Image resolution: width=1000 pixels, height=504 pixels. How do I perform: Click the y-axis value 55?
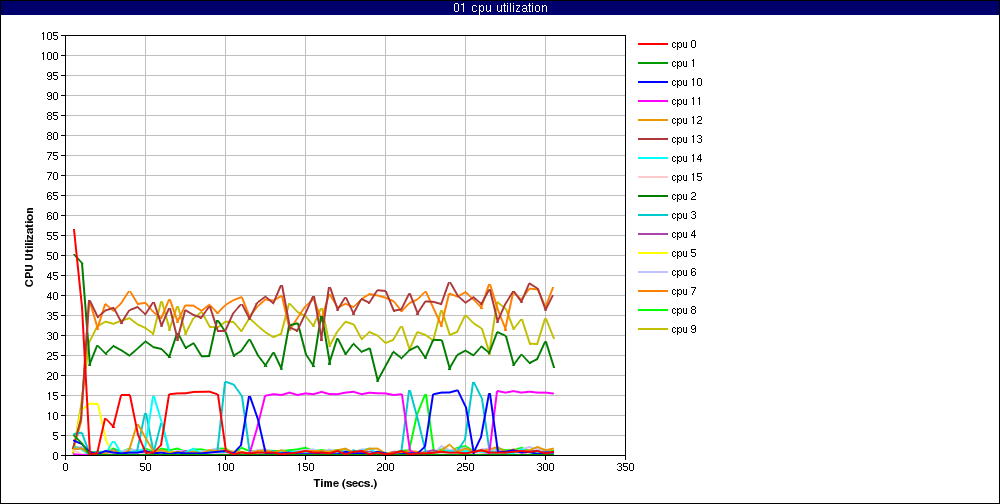tap(54, 236)
